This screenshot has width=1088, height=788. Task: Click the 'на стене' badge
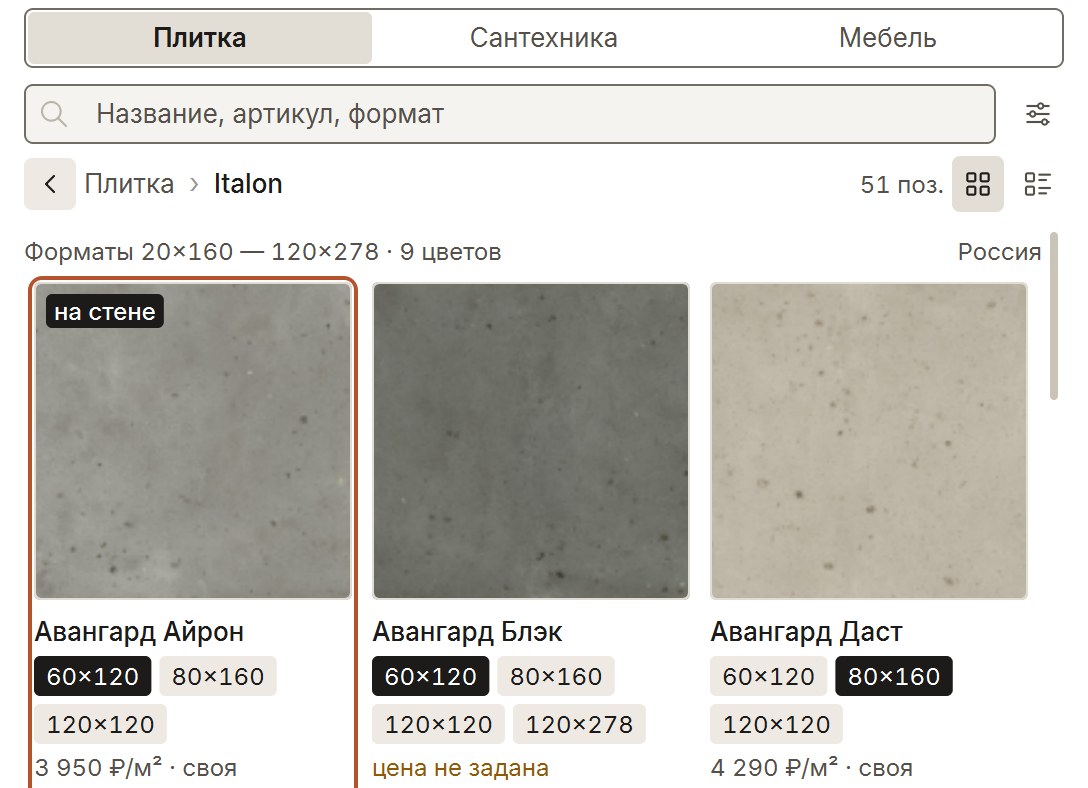pos(105,311)
